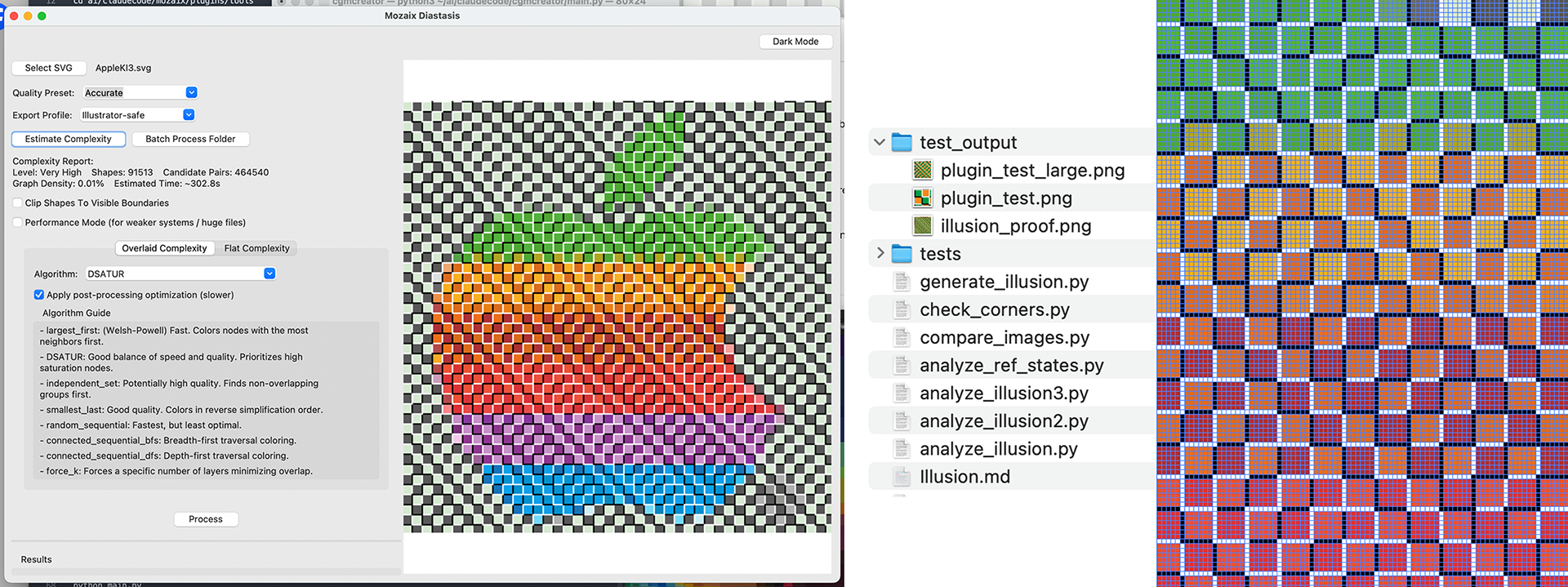Expand the tests folder chevron
Screen dimensions: 1568x587
(x=880, y=253)
